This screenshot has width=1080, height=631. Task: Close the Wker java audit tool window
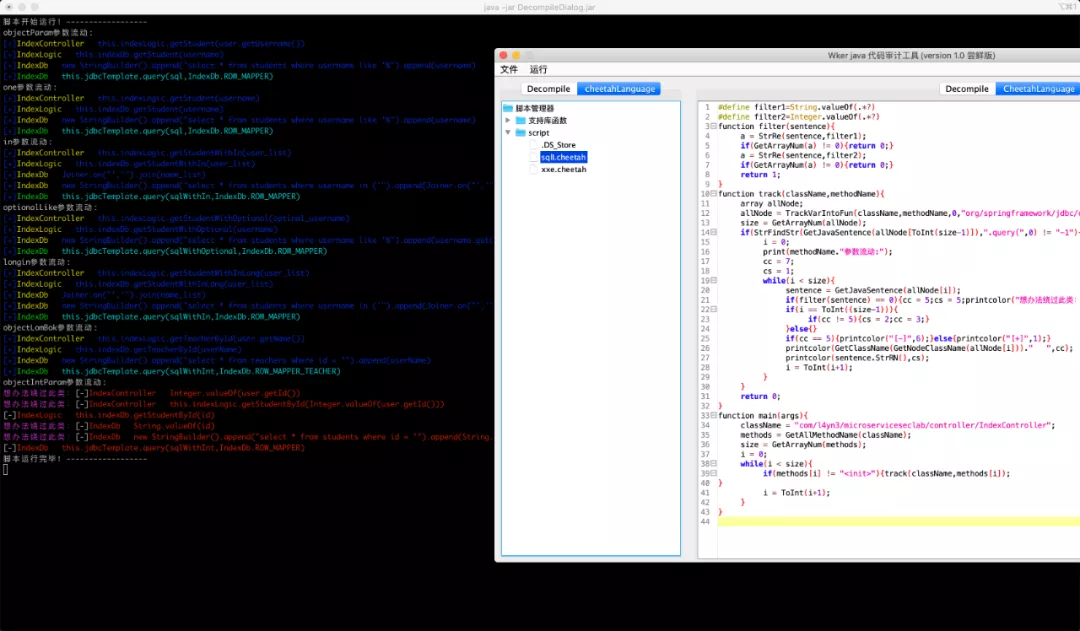pos(503,55)
